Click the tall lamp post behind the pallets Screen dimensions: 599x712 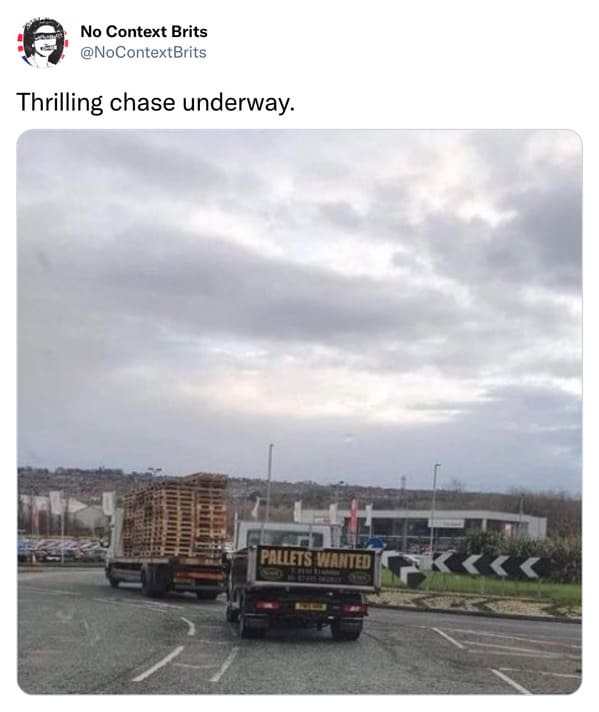[269, 482]
